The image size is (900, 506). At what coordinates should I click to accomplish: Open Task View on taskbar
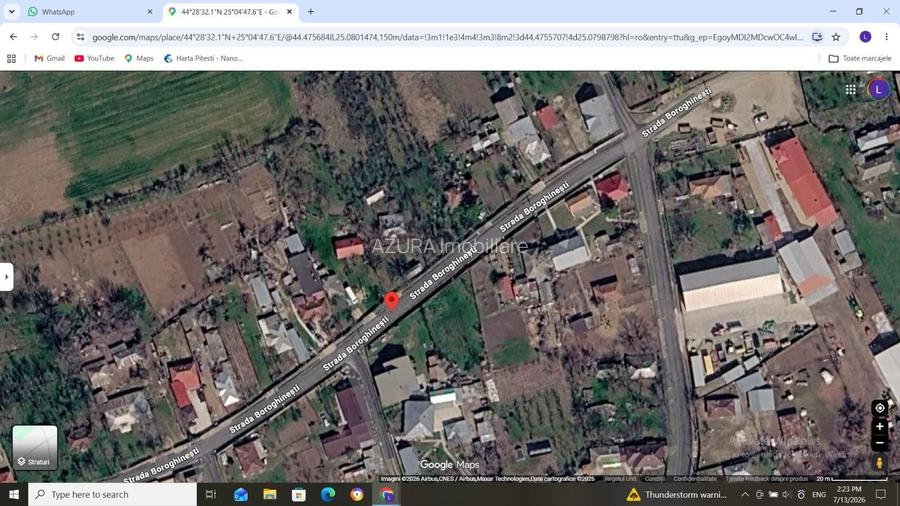tap(211, 495)
